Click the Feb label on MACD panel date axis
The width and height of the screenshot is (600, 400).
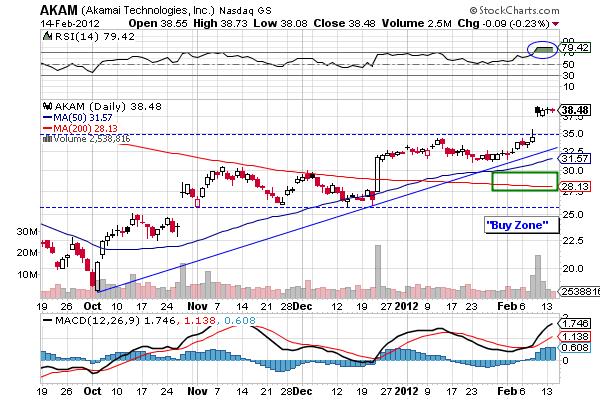coord(507,391)
